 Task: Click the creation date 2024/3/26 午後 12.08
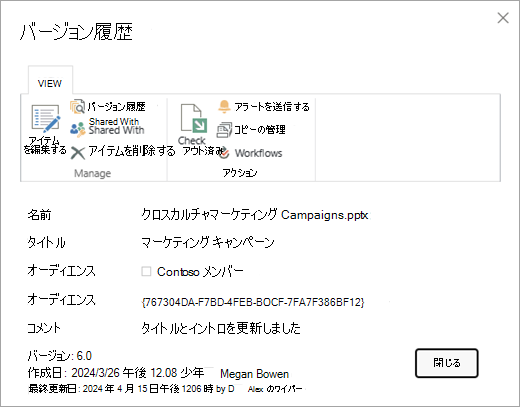point(124,373)
